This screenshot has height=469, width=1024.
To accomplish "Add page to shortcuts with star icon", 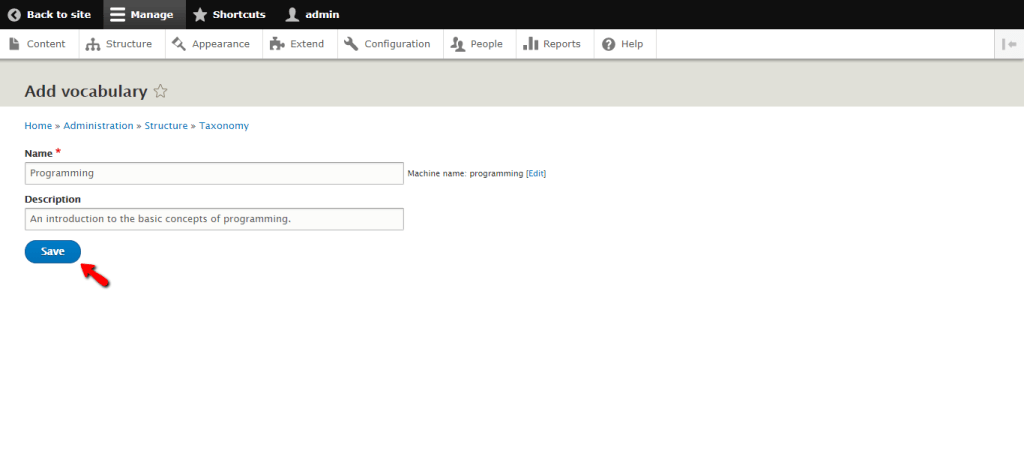I will (x=160, y=91).
